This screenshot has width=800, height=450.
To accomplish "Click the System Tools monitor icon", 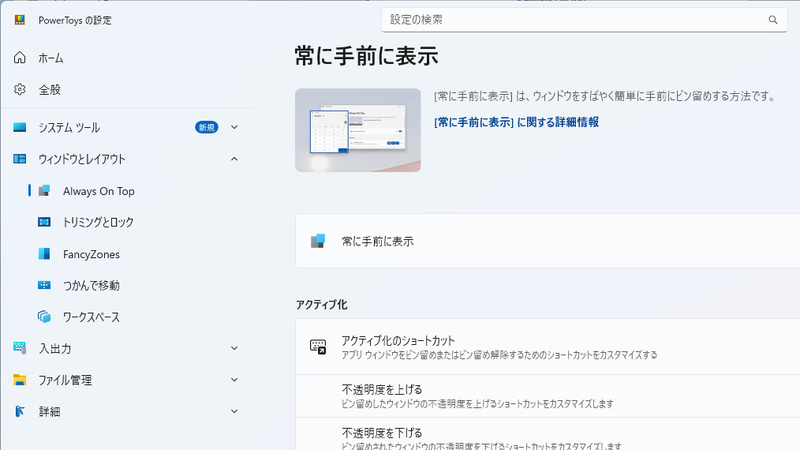I will point(19,127).
